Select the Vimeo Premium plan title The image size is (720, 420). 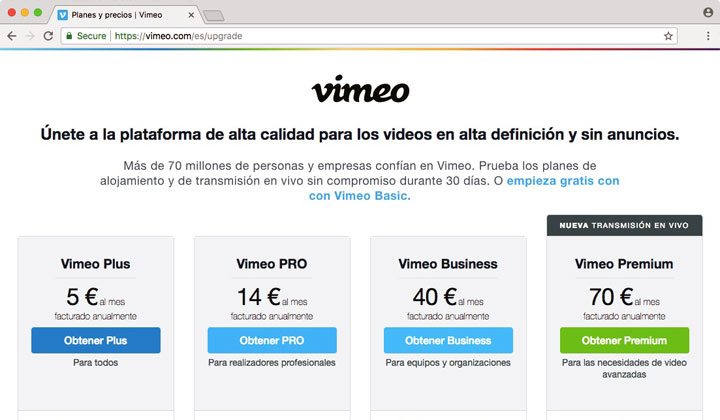(x=624, y=264)
